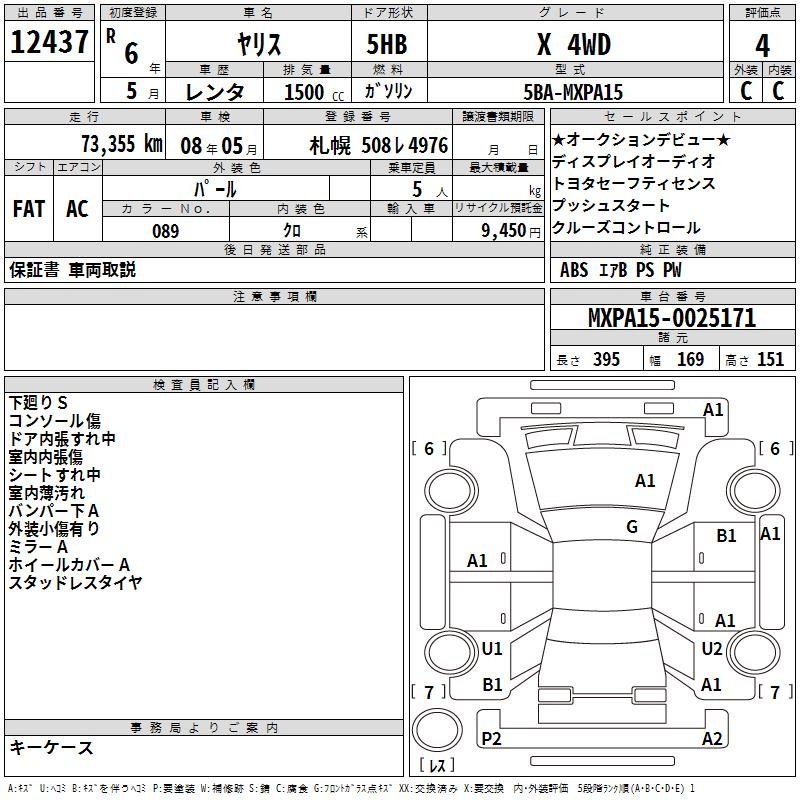Click the lot number 12437
Image resolution: width=800 pixels, height=800 pixels.
48,43
